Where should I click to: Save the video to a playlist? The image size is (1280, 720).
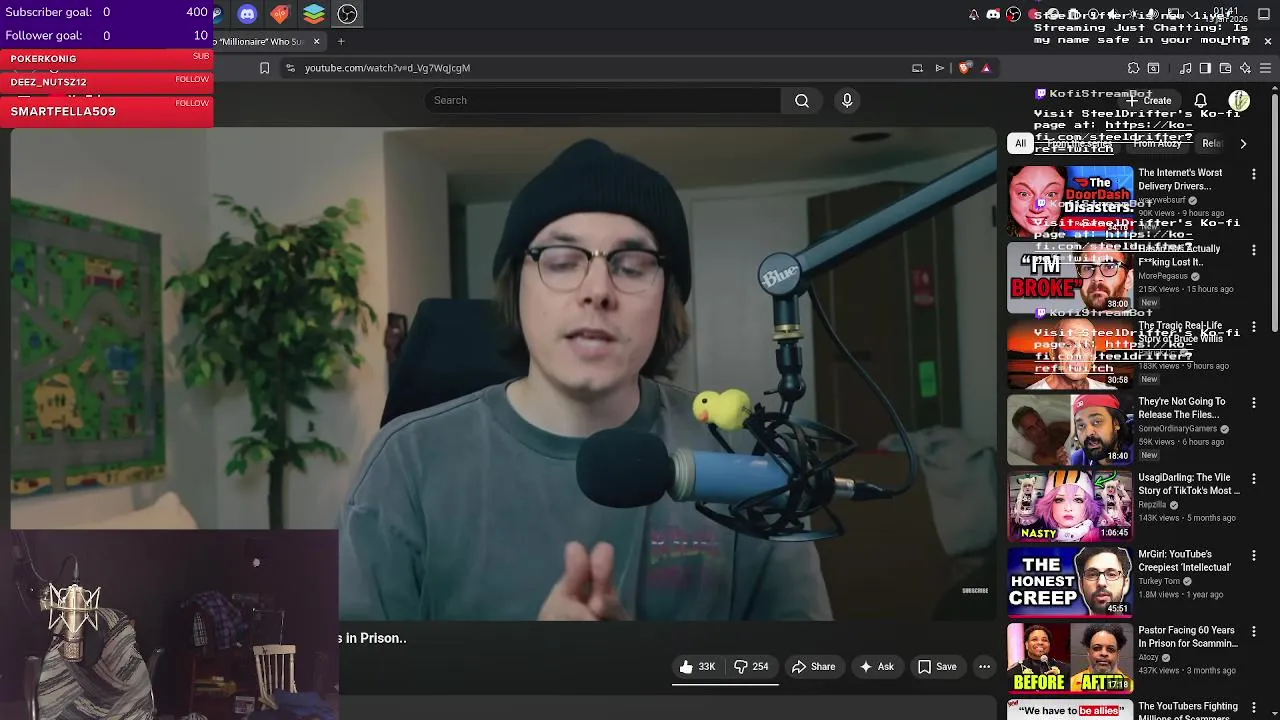pos(937,667)
